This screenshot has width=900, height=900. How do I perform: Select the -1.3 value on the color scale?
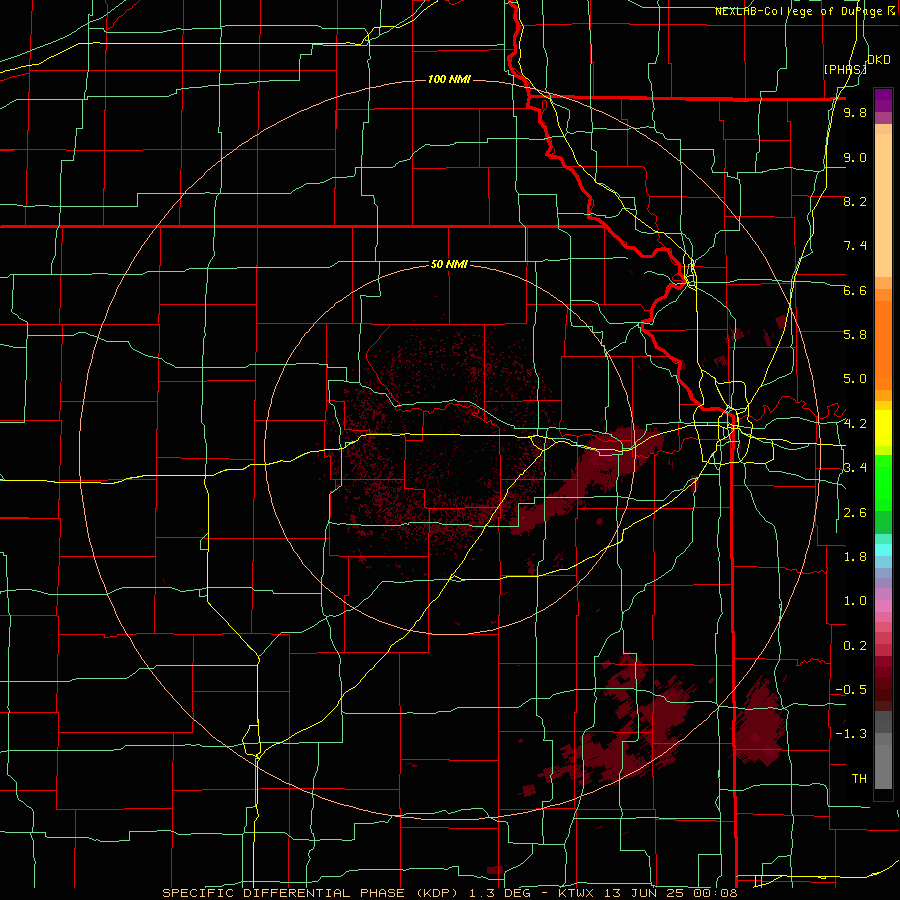click(852, 734)
